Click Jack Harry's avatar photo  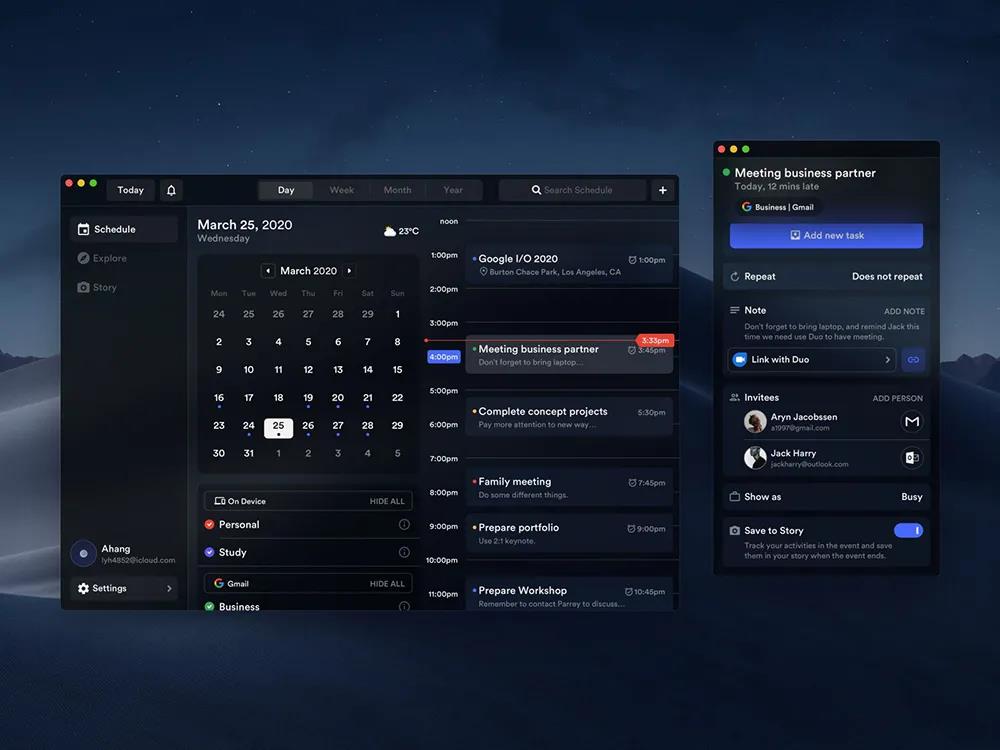[755, 457]
